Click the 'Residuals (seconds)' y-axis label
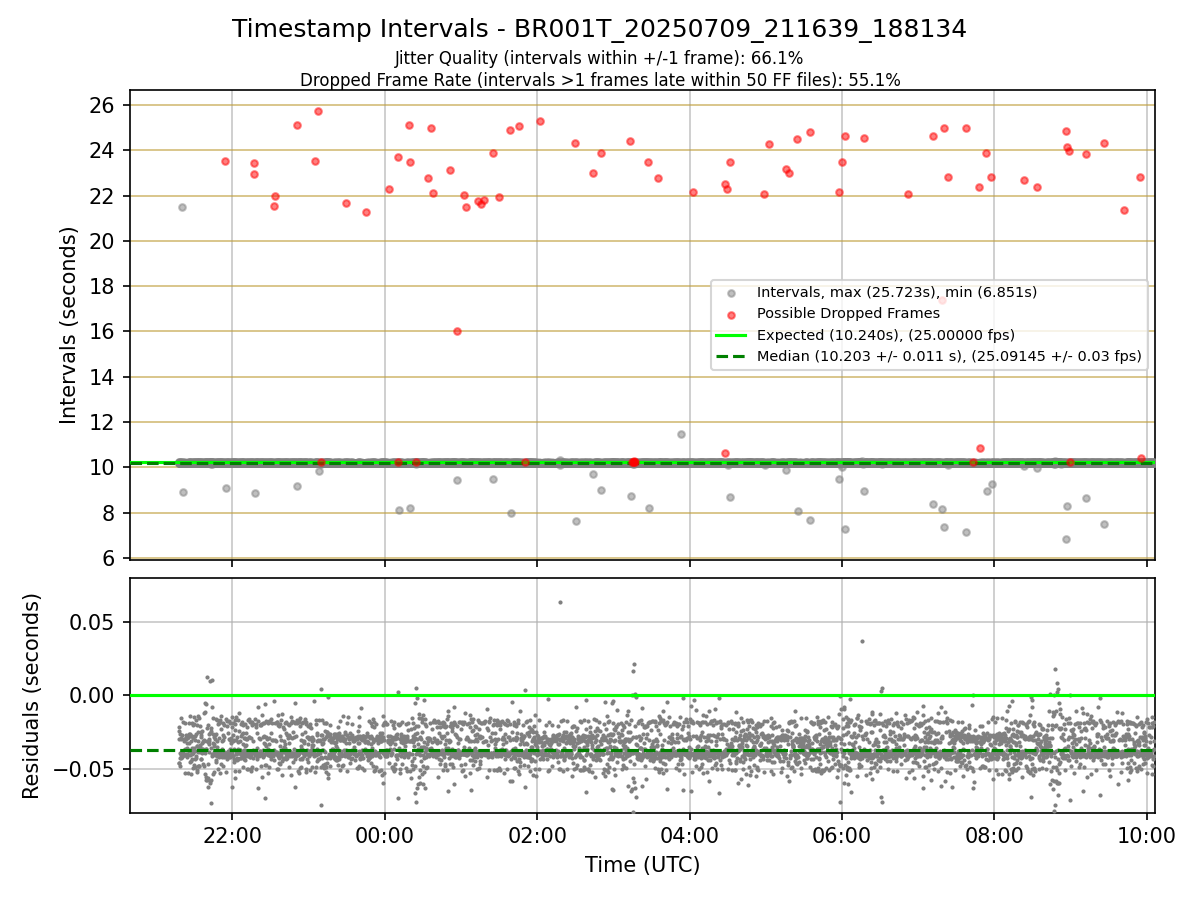Viewport: 1200px width, 900px height. coord(32,696)
